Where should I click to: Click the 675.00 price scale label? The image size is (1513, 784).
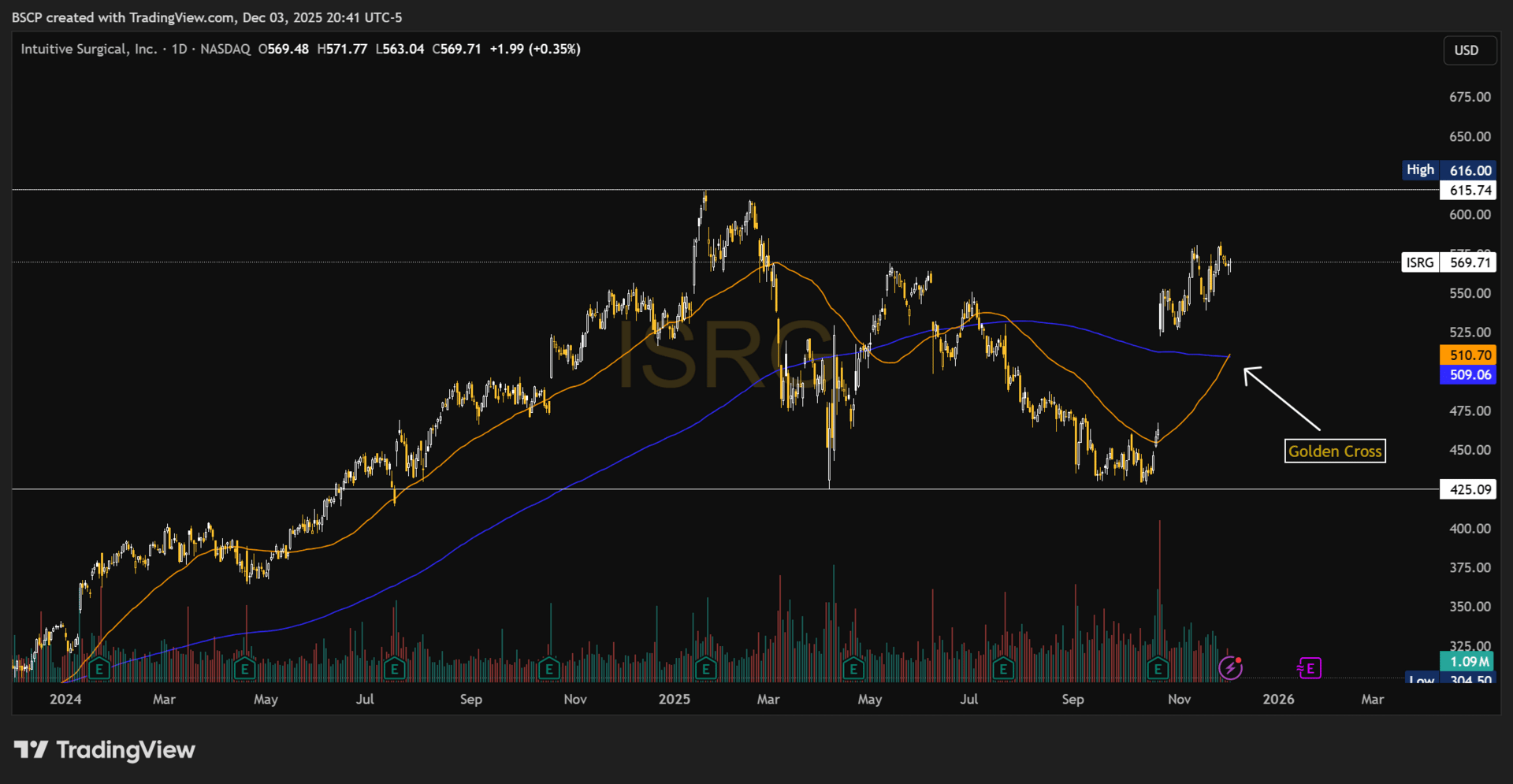pos(1470,97)
